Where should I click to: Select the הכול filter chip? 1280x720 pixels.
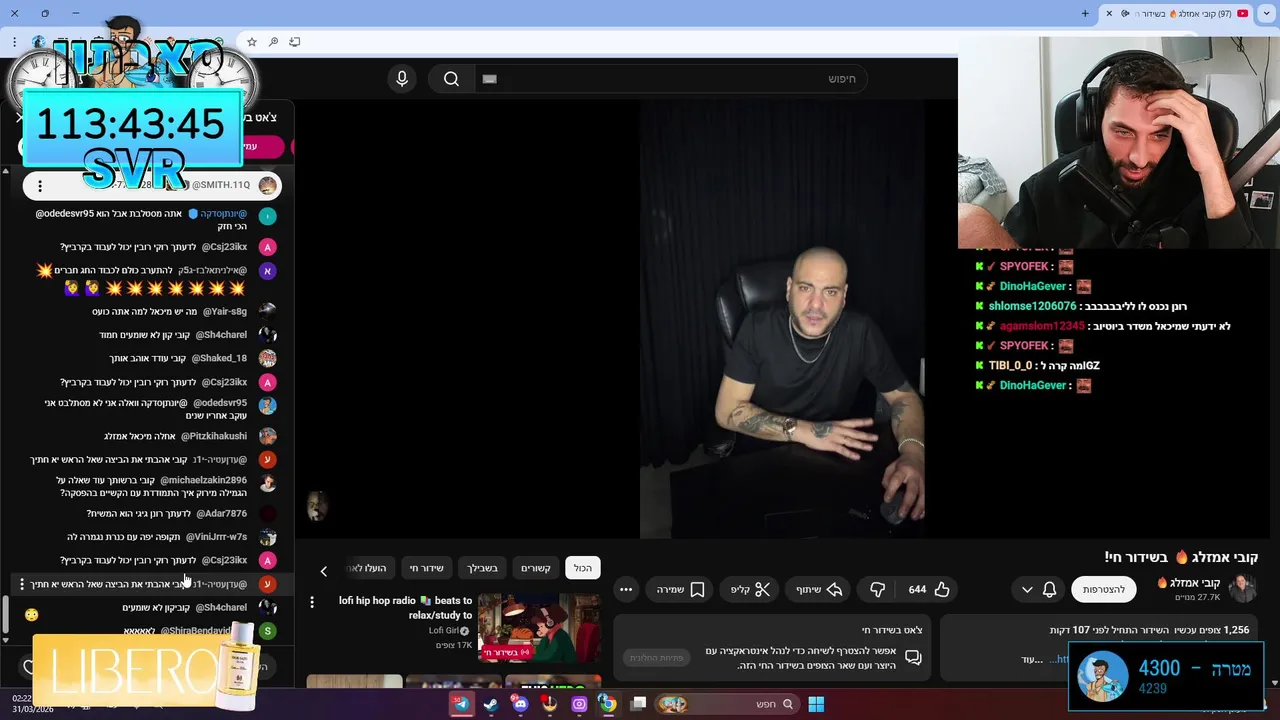(583, 568)
